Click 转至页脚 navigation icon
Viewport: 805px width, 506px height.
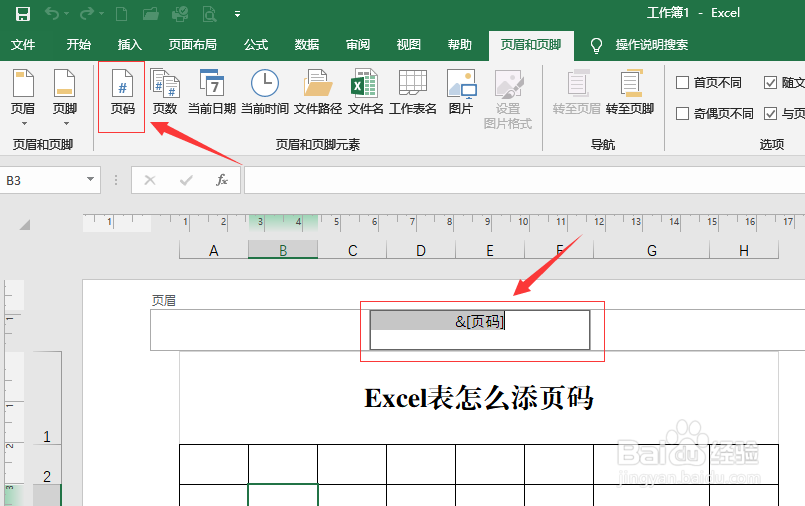pos(630,92)
